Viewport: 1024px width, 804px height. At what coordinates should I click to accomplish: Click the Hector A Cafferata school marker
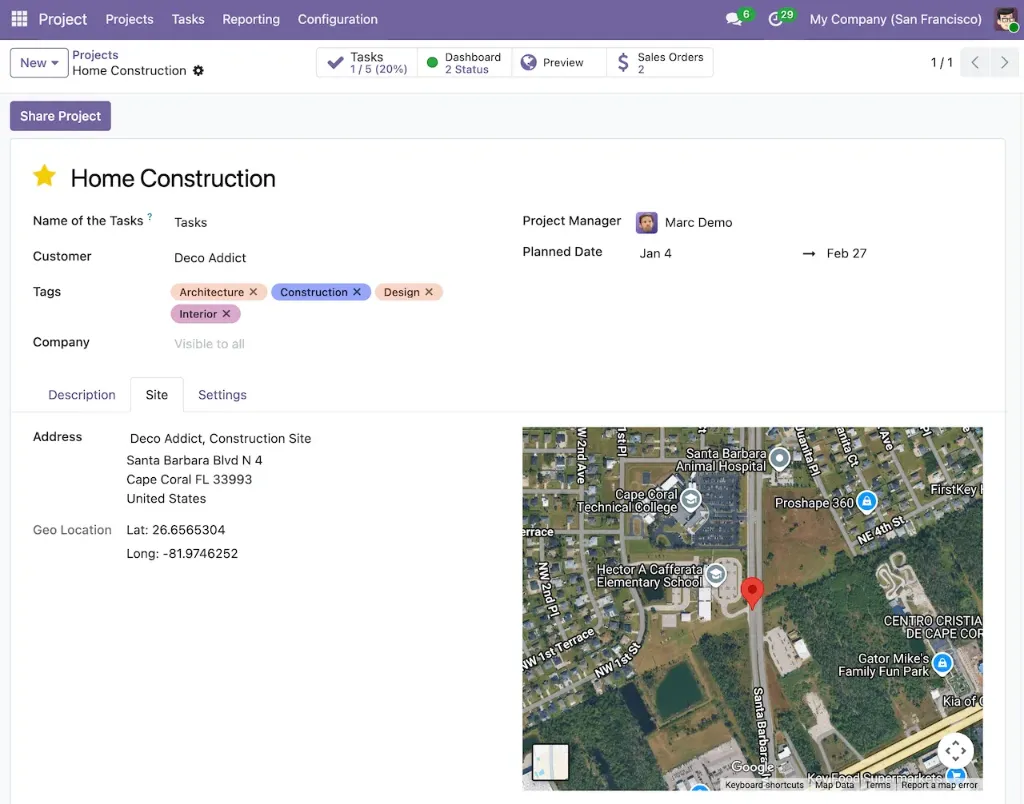click(716, 575)
